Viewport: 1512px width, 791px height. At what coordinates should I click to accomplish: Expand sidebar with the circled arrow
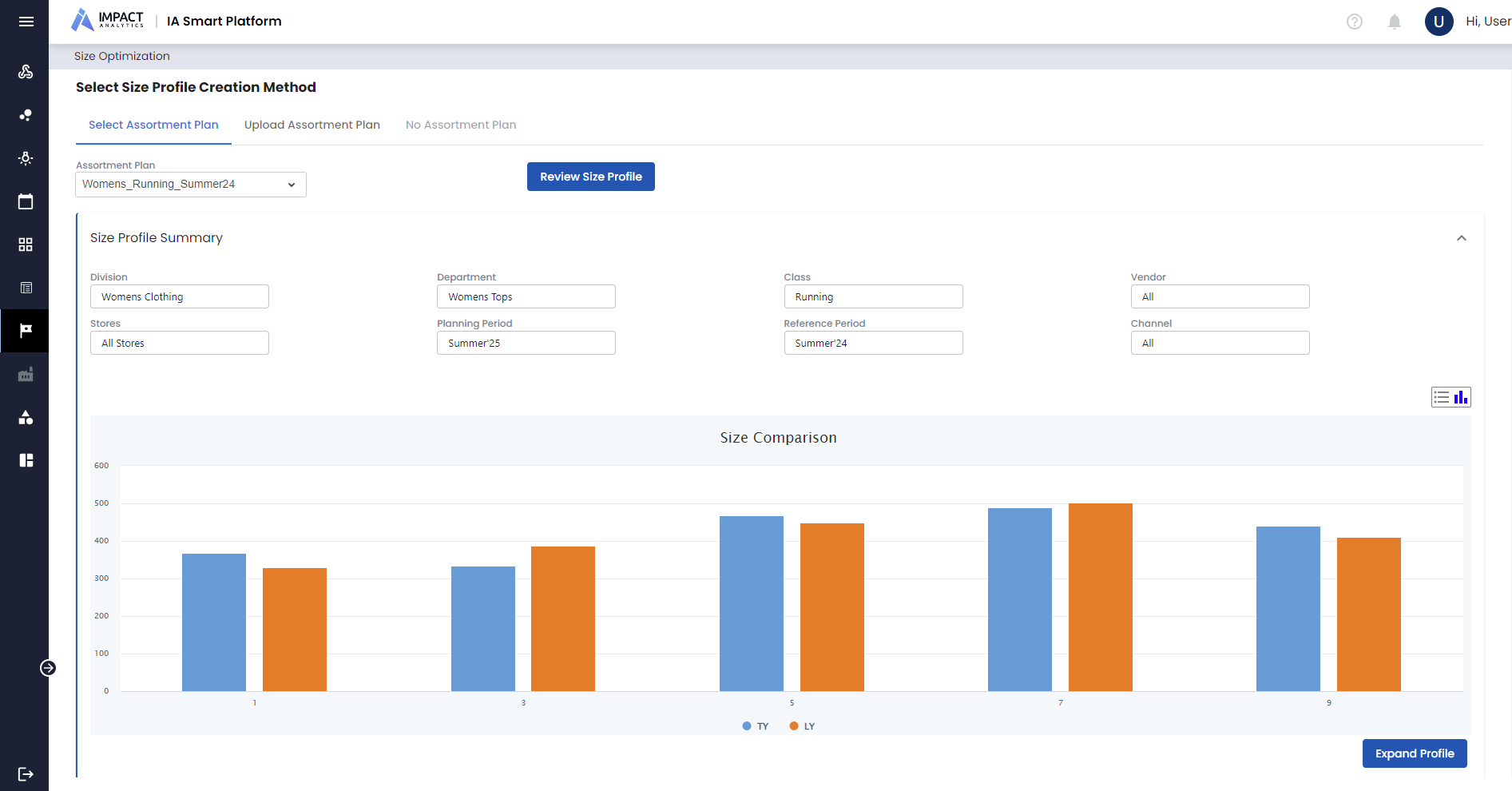[x=48, y=668]
